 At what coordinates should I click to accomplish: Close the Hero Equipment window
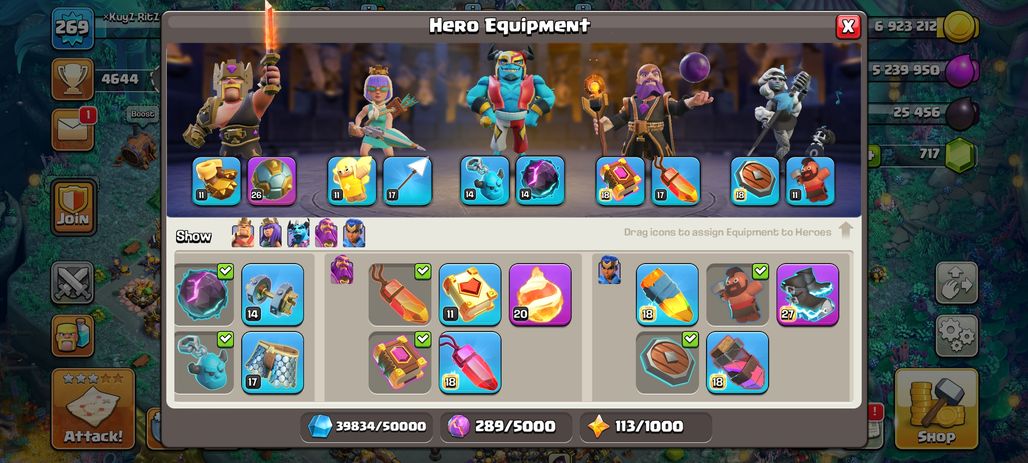(848, 26)
